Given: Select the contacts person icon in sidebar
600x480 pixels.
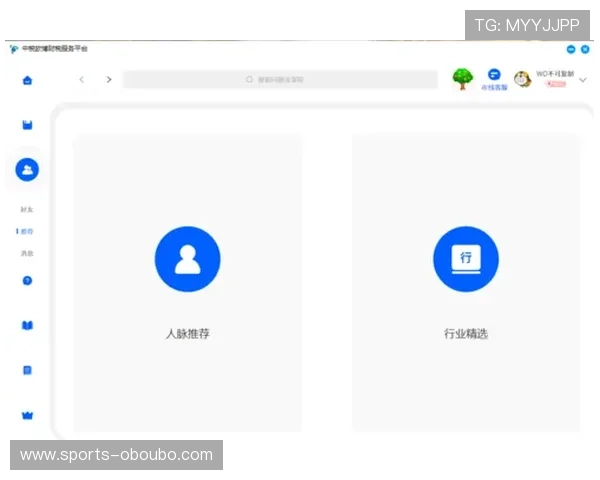Looking at the screenshot, I should (27, 170).
